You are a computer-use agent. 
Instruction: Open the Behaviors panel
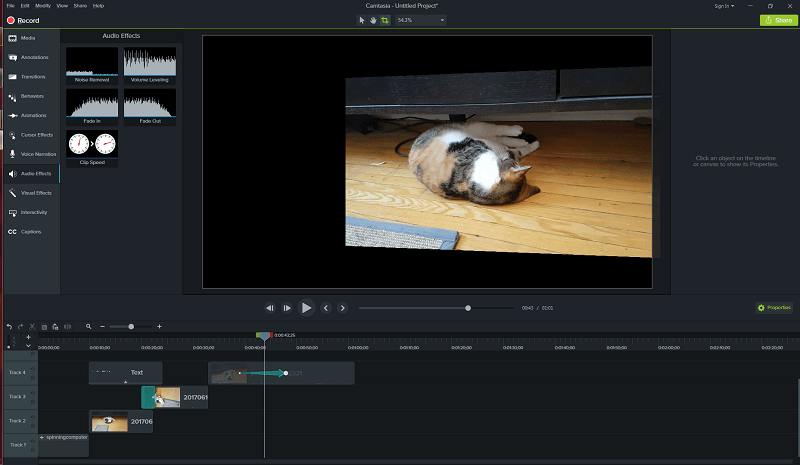(x=32, y=96)
